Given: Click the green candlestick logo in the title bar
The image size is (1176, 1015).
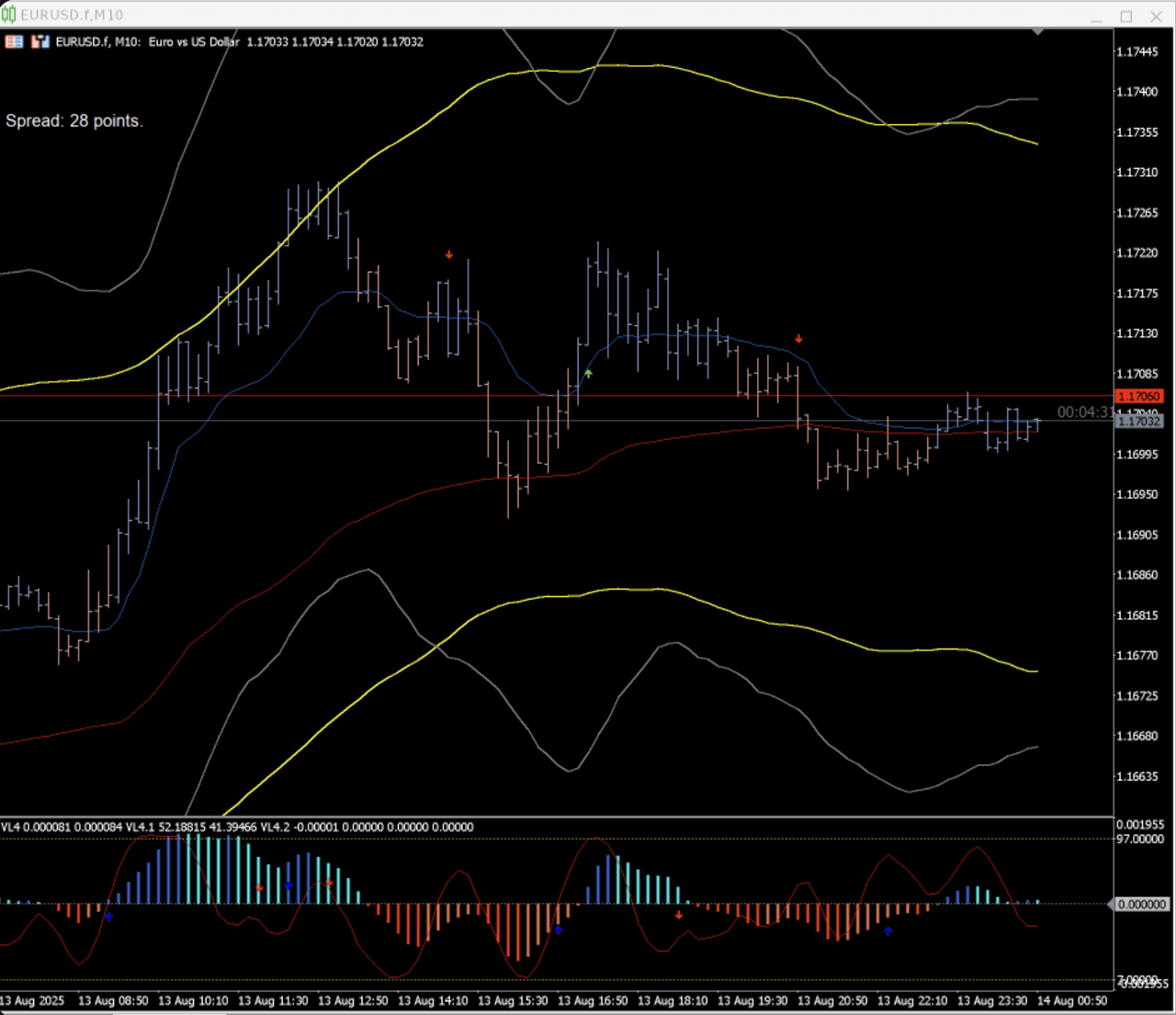Looking at the screenshot, I should click(10, 15).
